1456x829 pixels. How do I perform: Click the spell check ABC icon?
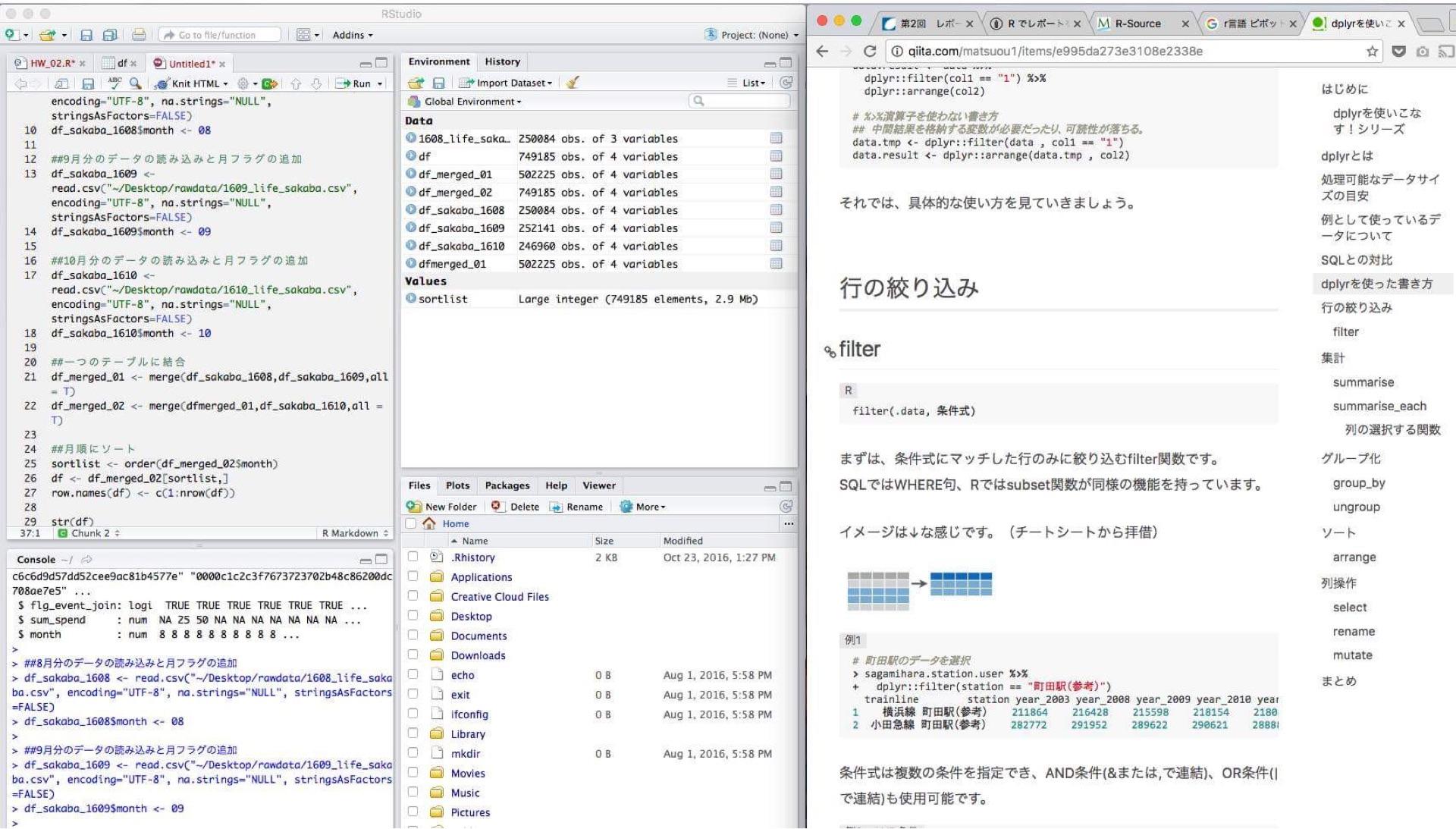[x=115, y=83]
